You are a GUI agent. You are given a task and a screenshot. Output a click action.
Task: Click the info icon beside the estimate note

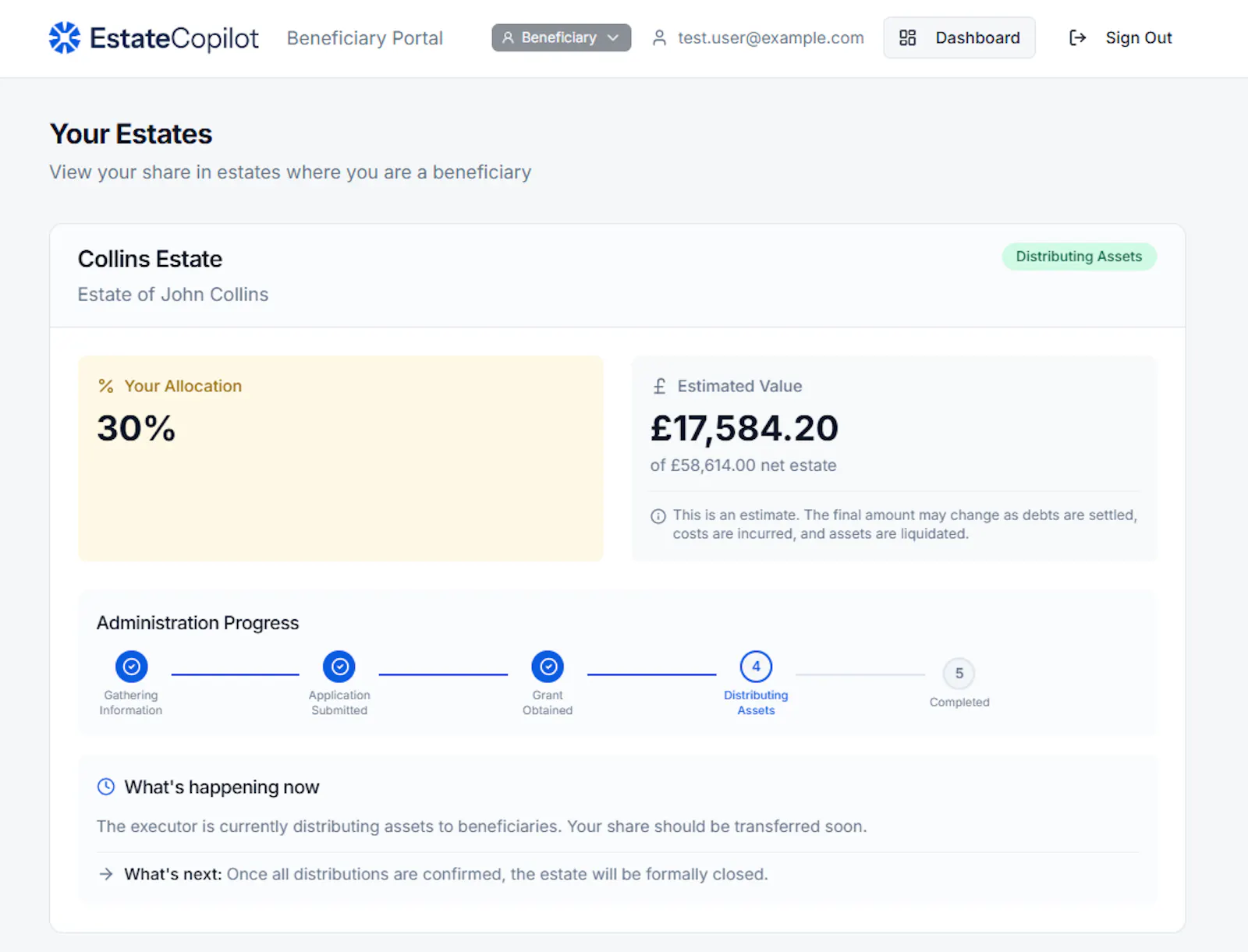[658, 516]
